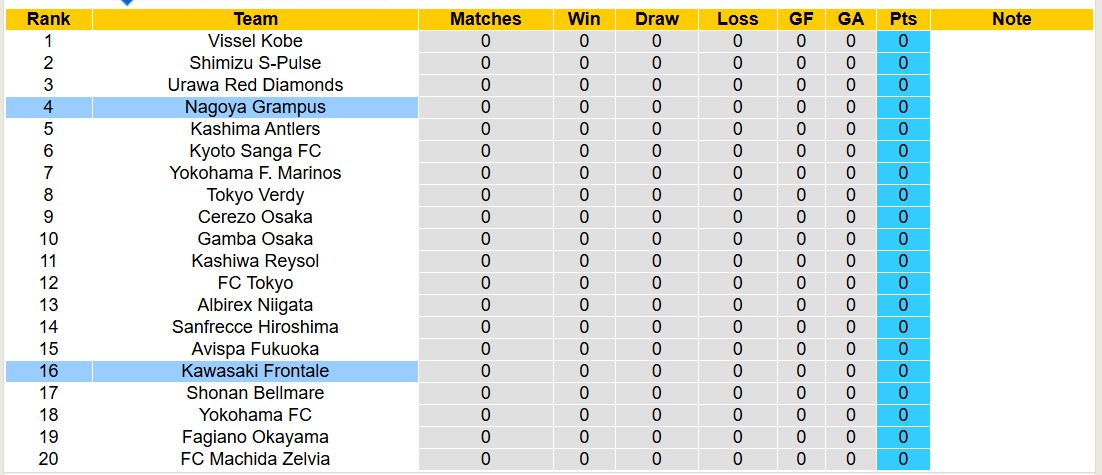Select the highlighted Nagoya Grampus row
The height and width of the screenshot is (475, 1102).
point(255,107)
